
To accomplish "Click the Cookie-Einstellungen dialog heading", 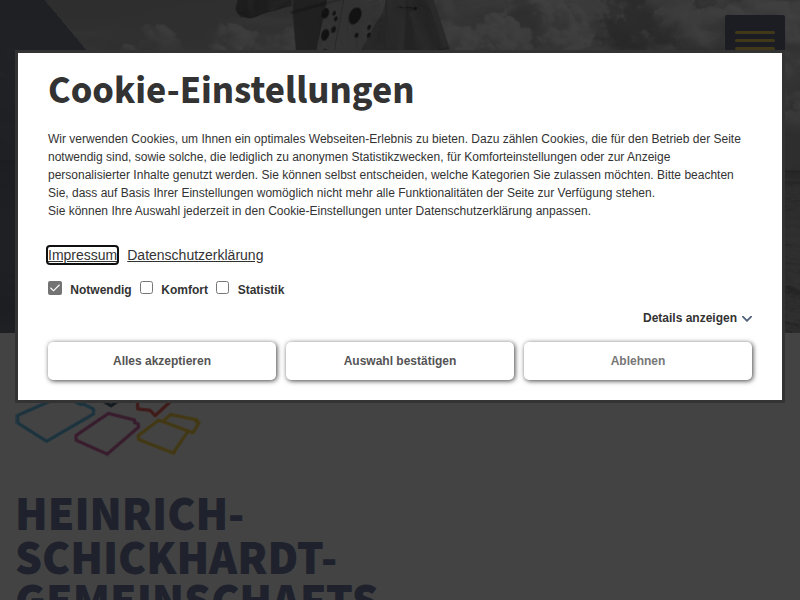I will click(x=231, y=90).
